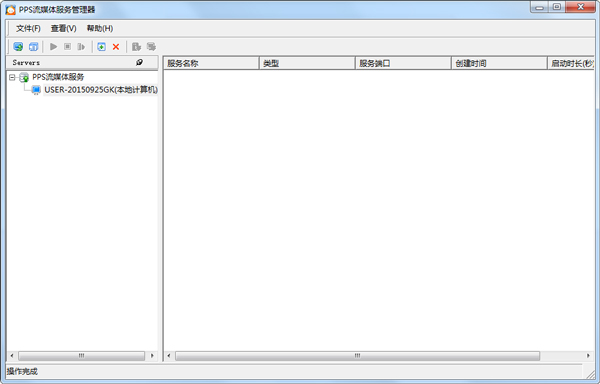Screen dimensions: 600x384
Task: Click the connect server toolbar icon
Action: point(18,47)
